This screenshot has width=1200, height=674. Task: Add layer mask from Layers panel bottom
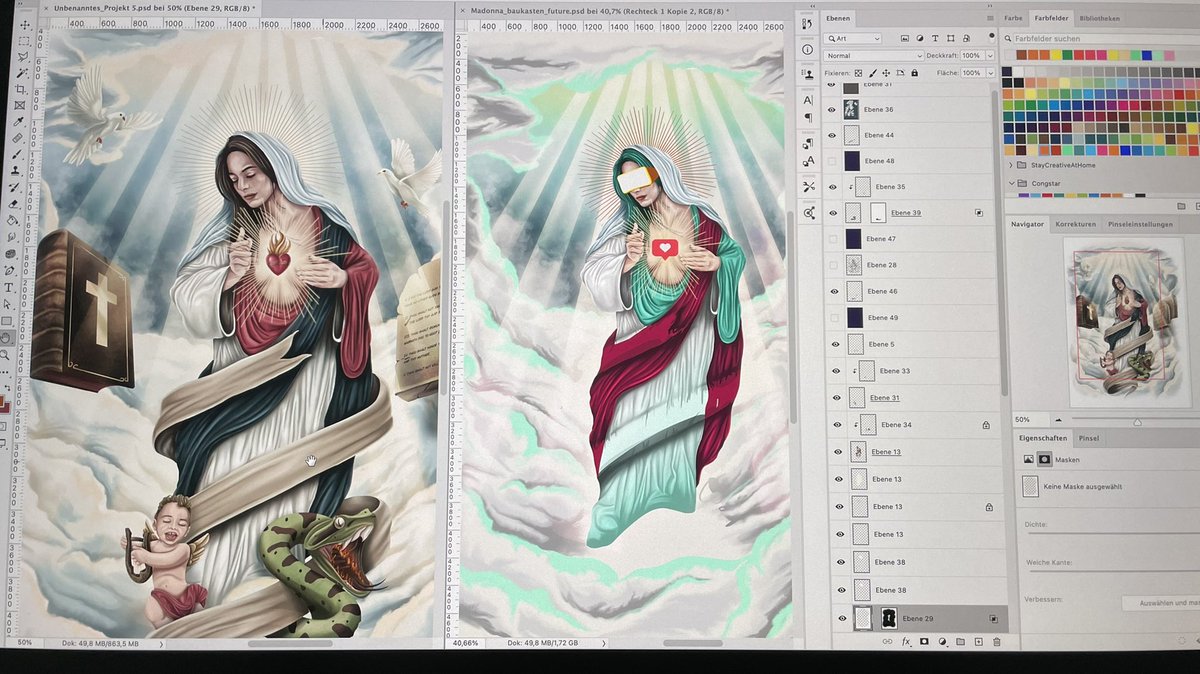click(925, 642)
